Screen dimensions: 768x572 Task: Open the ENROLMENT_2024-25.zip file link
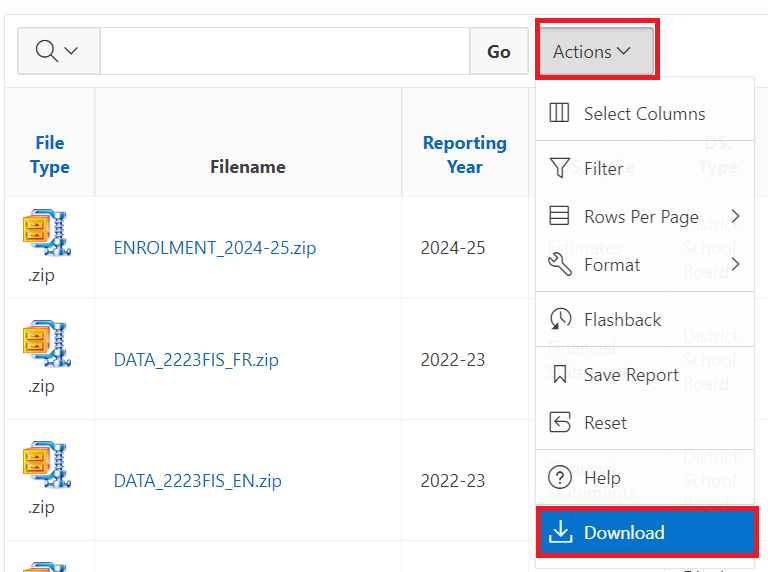tap(214, 248)
